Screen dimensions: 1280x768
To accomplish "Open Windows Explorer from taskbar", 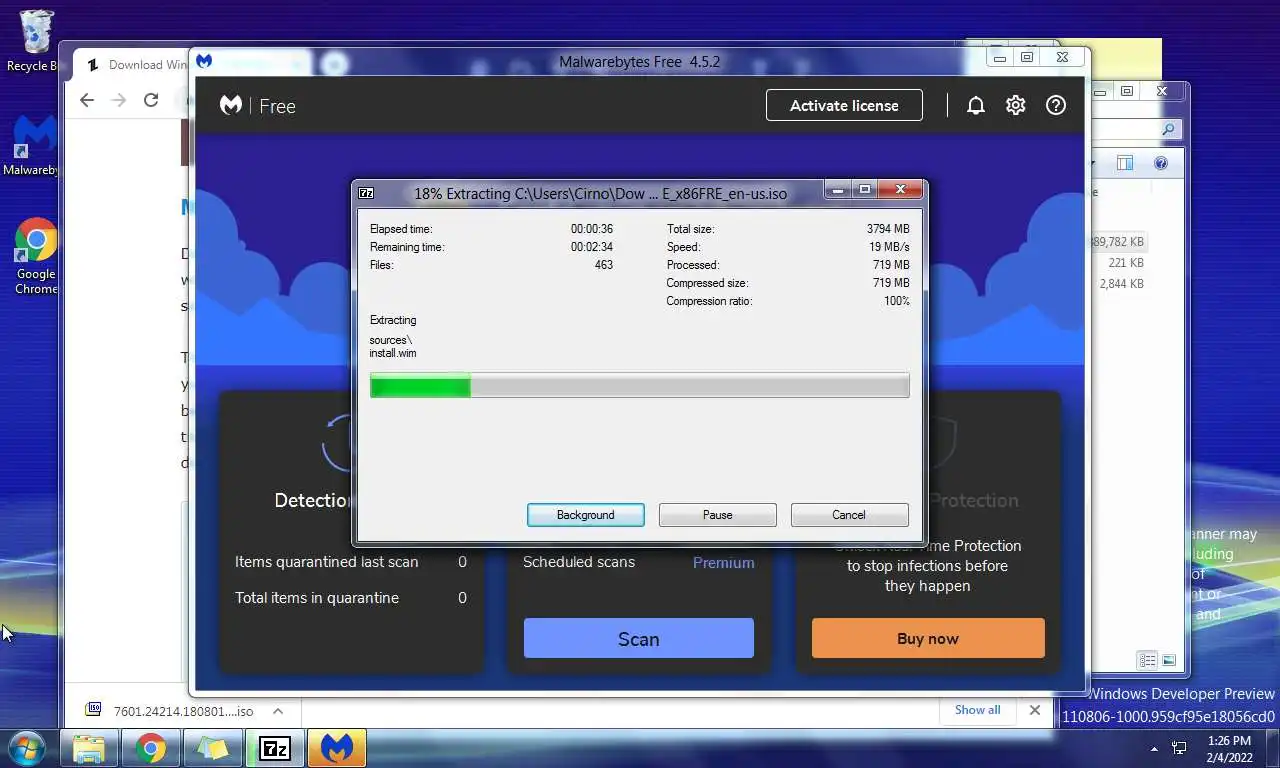I will click(x=89, y=748).
